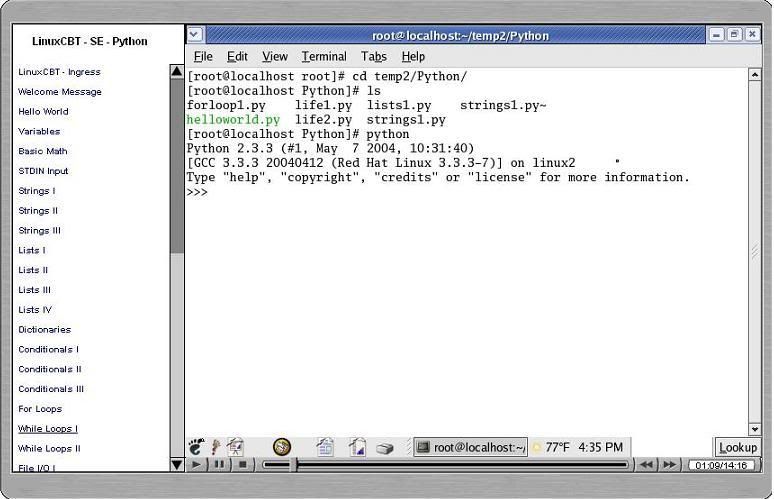Click the lesson list scrollbar thumb
774x499 pixels.
click(177, 165)
